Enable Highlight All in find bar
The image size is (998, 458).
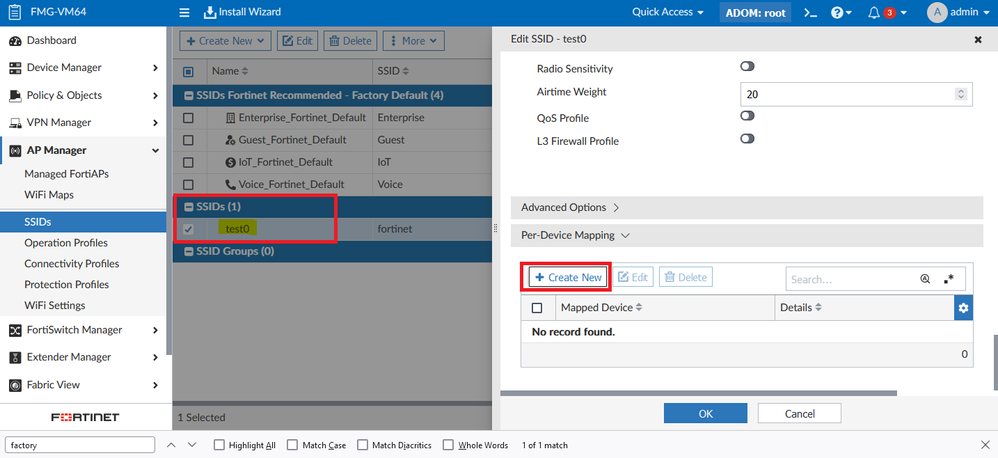tap(219, 445)
